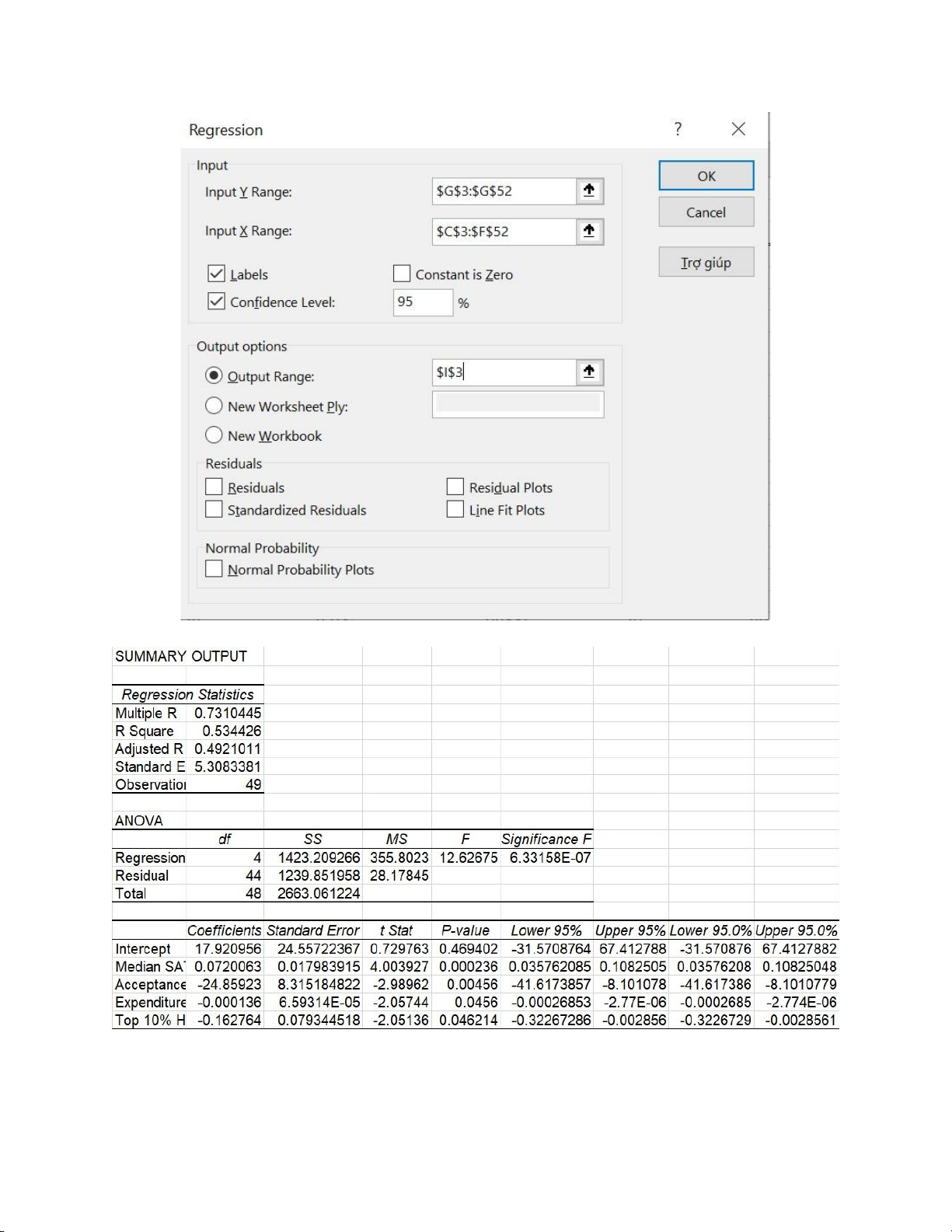Click the question mark help icon
952x1232 pixels.
pos(678,129)
